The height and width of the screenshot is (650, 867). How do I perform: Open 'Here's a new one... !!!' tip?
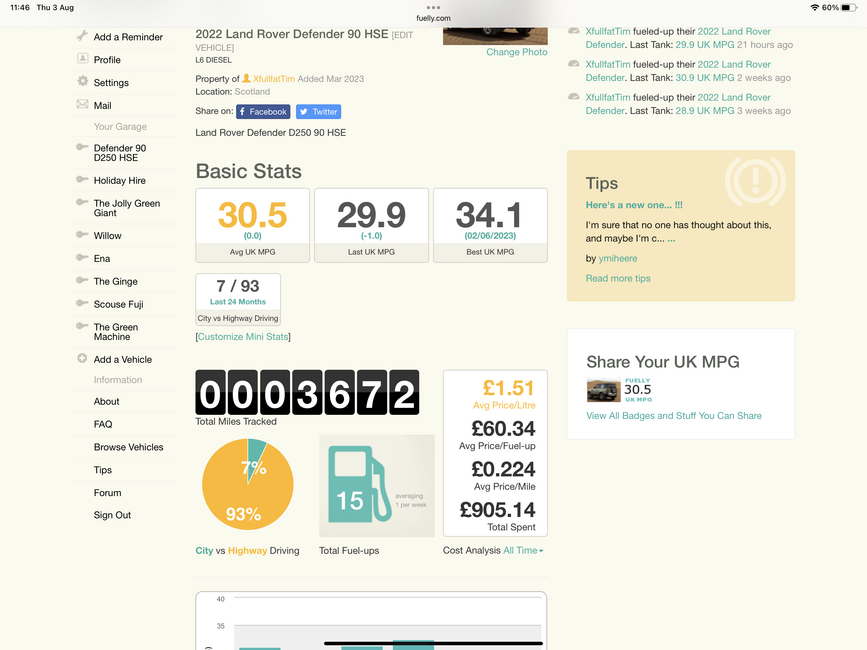634,205
